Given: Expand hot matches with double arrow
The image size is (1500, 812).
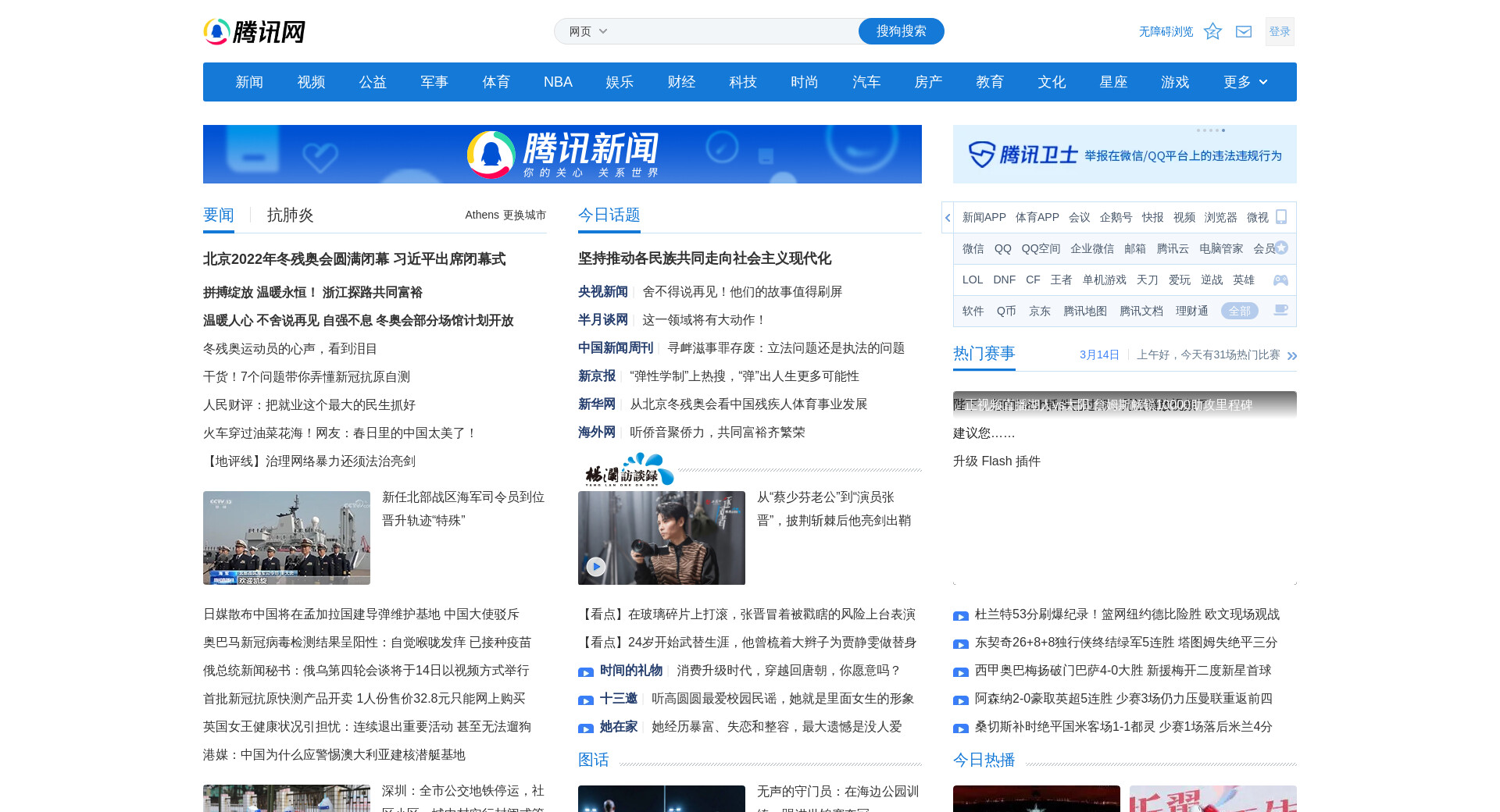Looking at the screenshot, I should click(1292, 355).
